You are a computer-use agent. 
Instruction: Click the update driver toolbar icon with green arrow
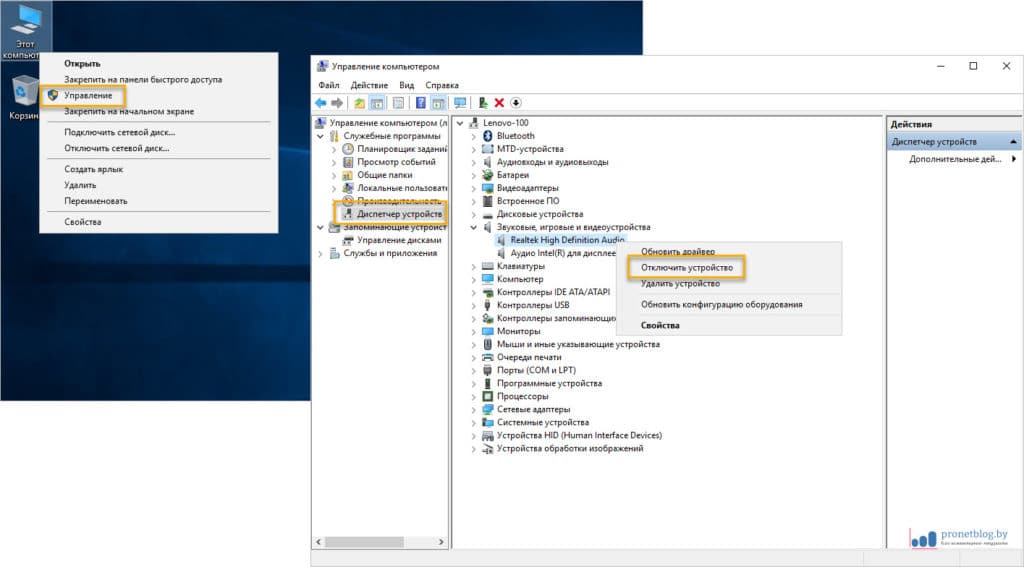tap(483, 103)
